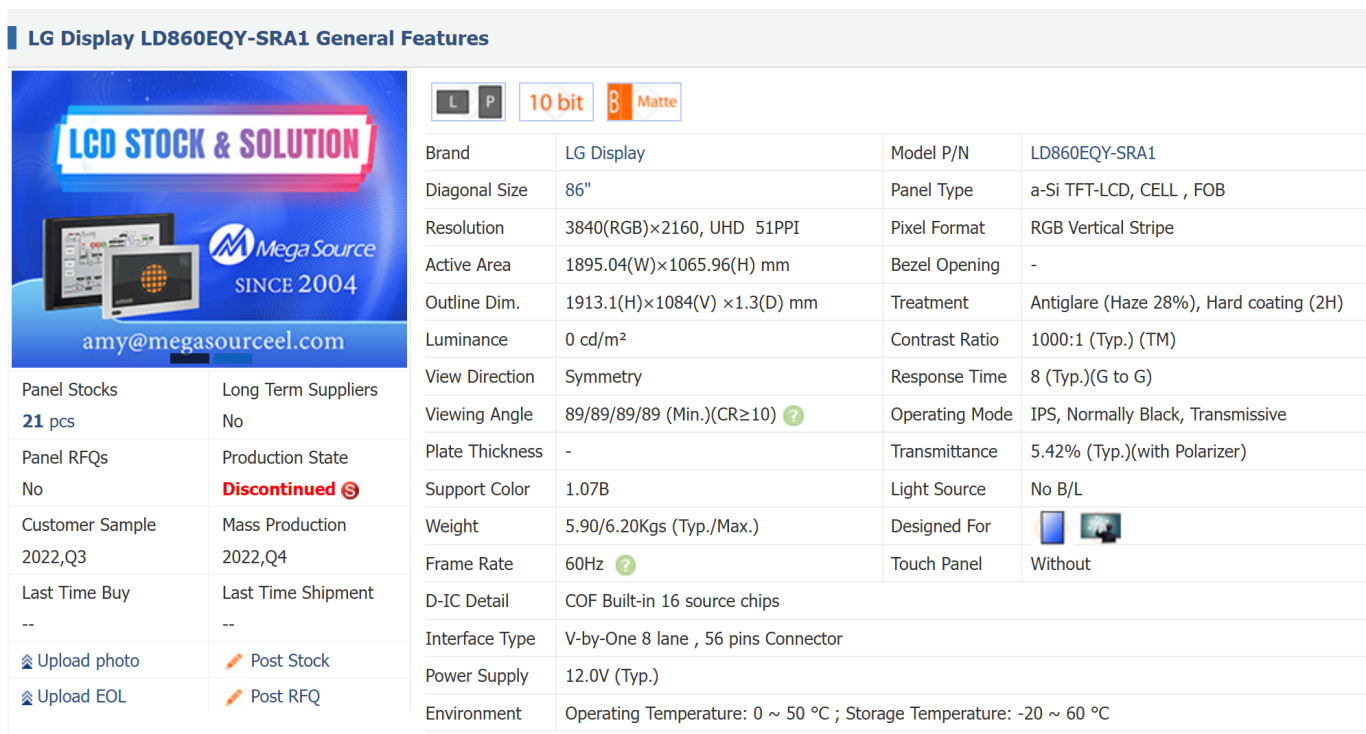Click the General Features section heading

[x=258, y=39]
